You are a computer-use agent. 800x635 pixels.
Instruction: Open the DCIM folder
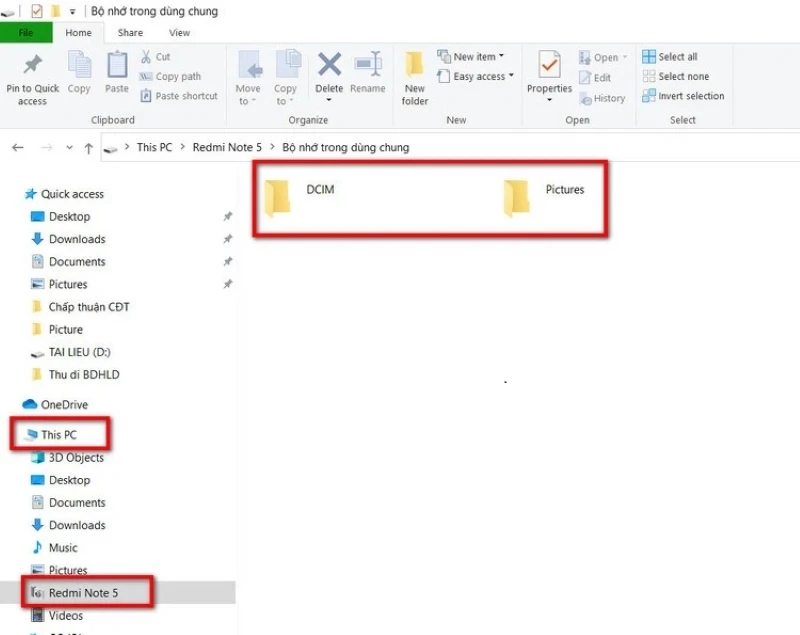278,198
